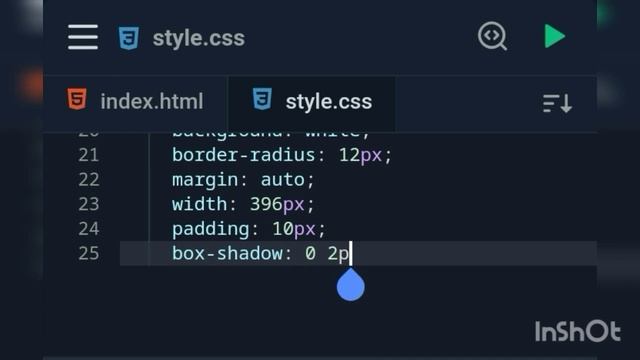Image resolution: width=640 pixels, height=360 pixels.
Task: Click line number 24 in the gutter
Action: (89, 229)
